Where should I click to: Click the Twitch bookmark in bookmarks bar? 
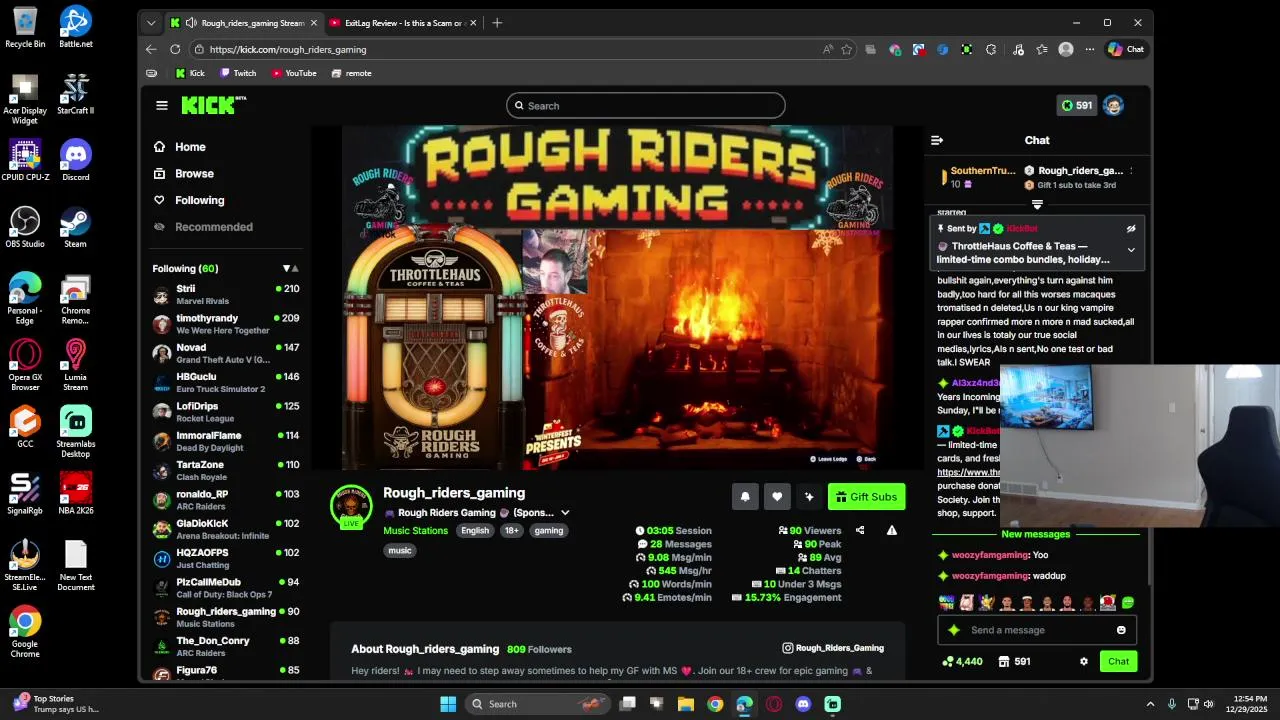click(x=238, y=73)
